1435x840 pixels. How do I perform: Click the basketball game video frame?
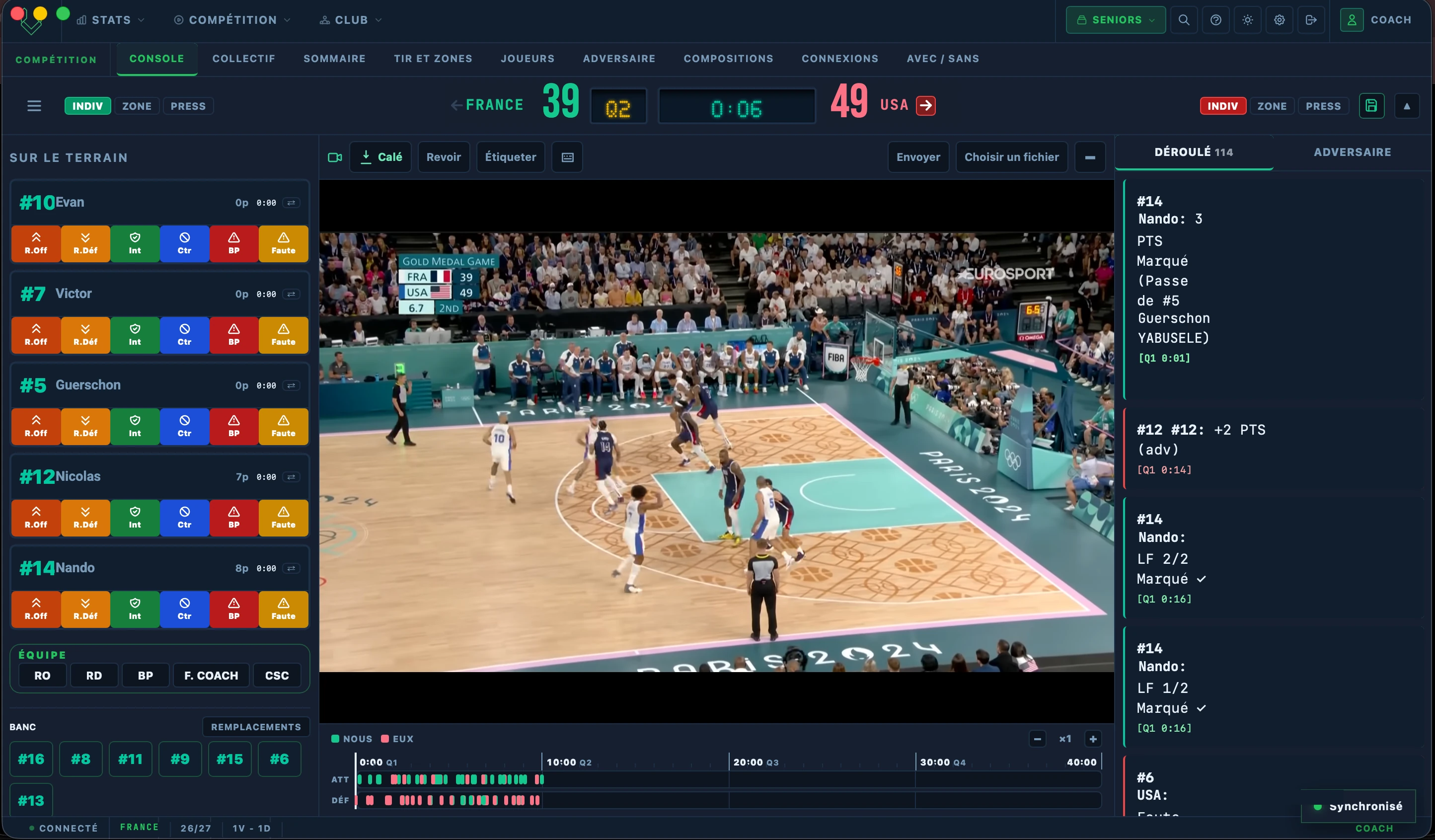716,452
